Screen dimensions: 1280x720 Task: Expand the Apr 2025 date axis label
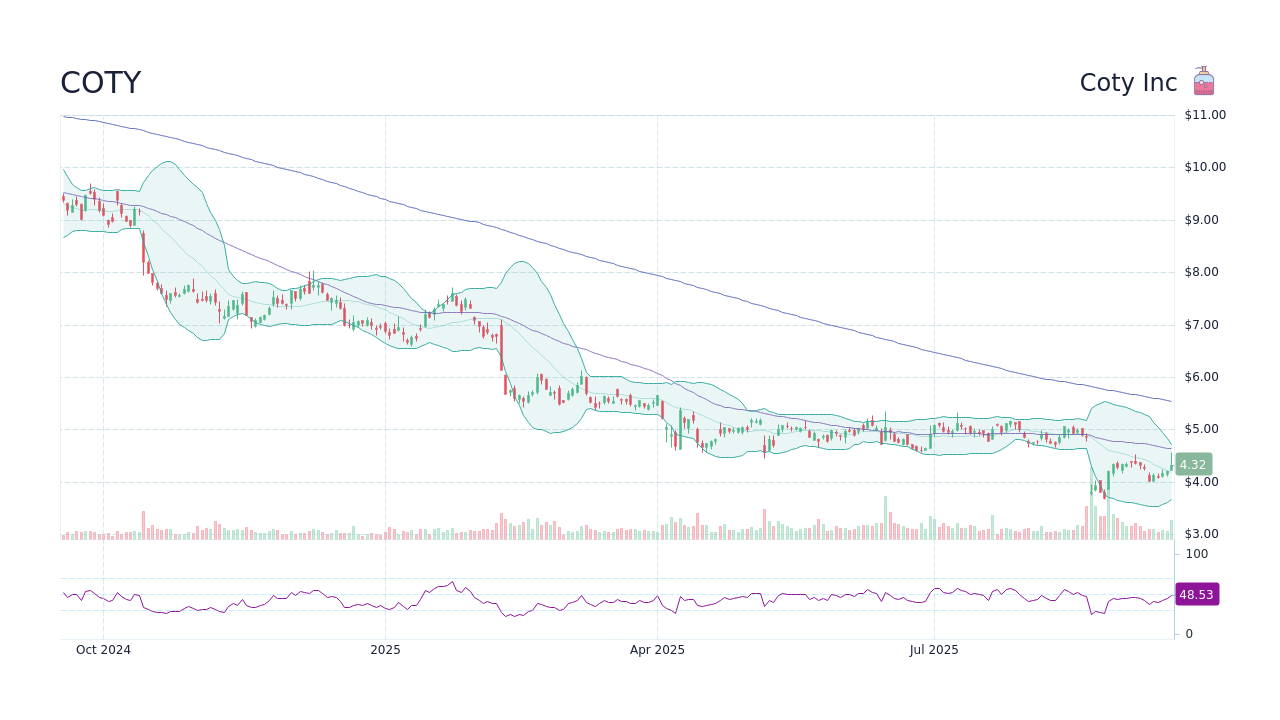click(658, 649)
